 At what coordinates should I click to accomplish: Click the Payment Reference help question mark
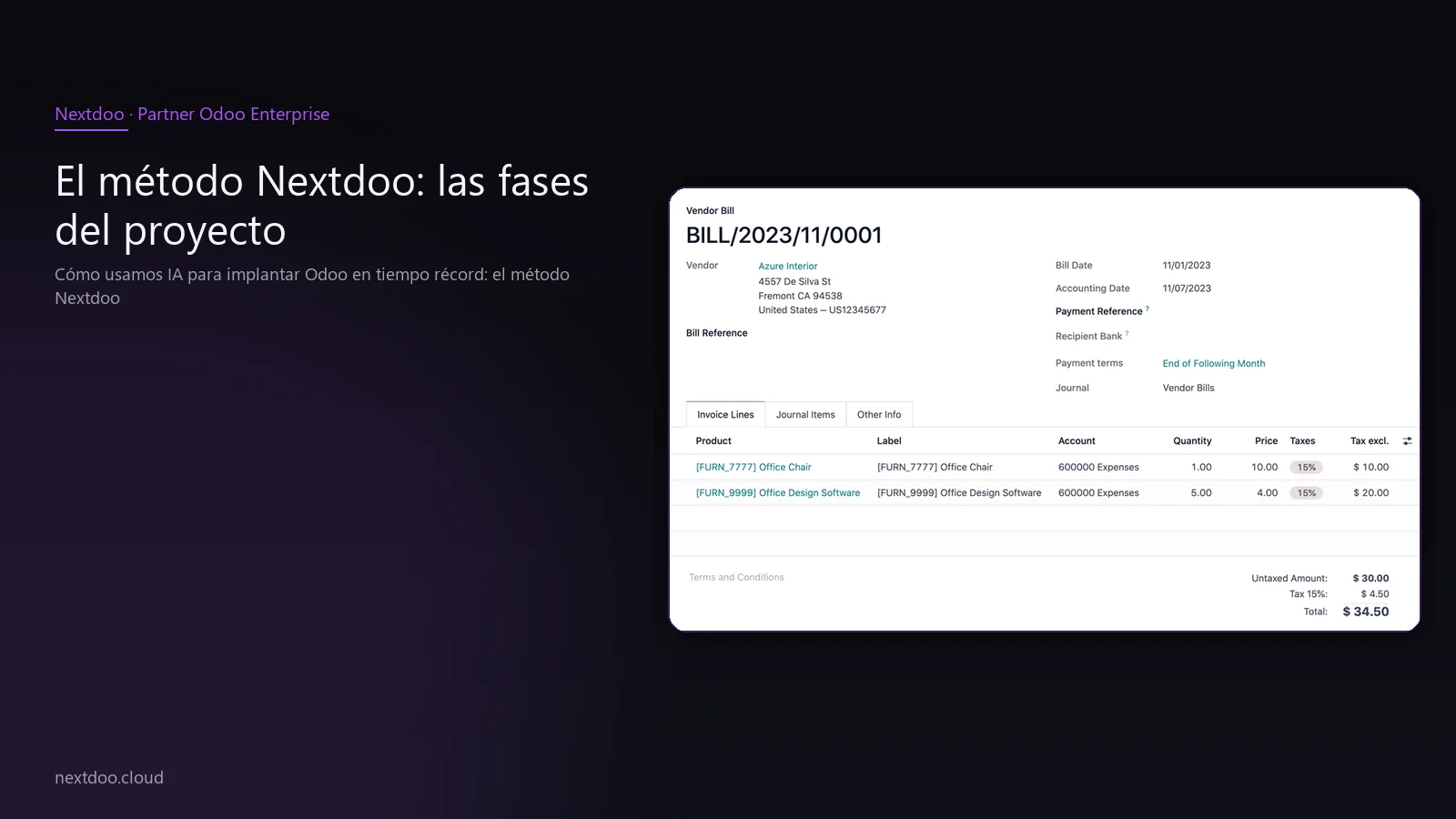[x=1148, y=308]
